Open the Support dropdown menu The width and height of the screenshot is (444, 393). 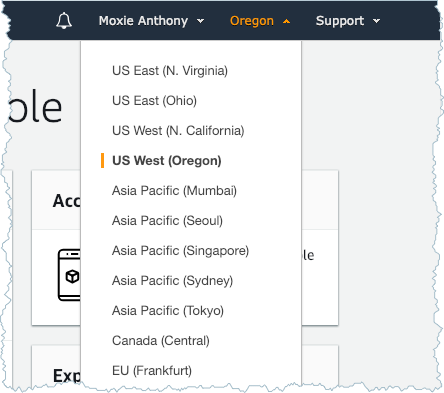[x=348, y=21]
